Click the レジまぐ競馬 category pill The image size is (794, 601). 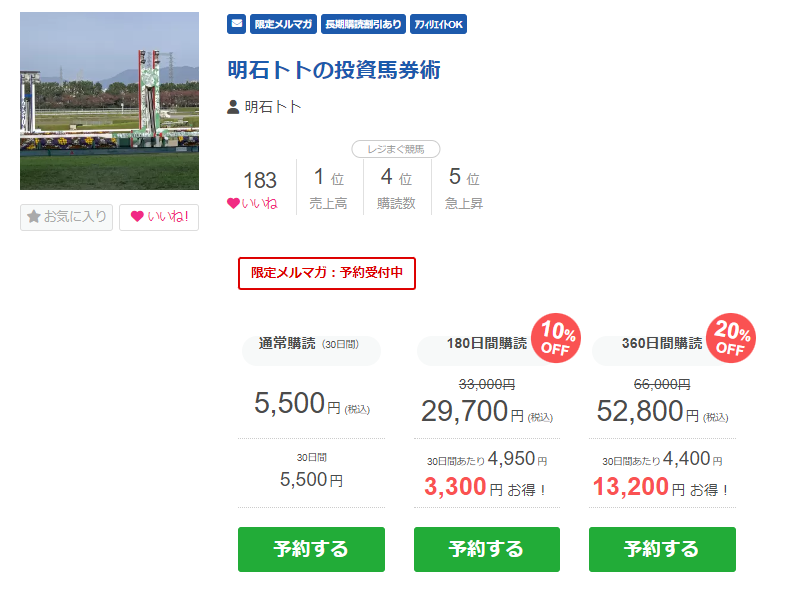pyautogui.click(x=396, y=149)
